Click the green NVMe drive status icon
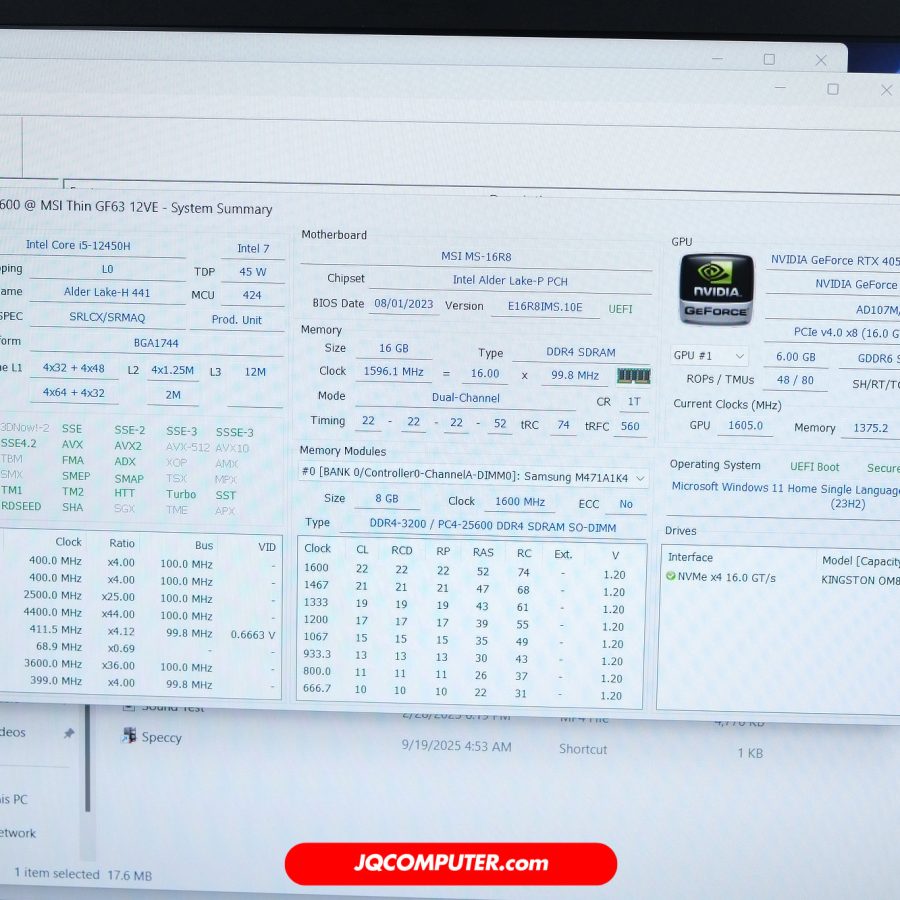 tap(670, 576)
